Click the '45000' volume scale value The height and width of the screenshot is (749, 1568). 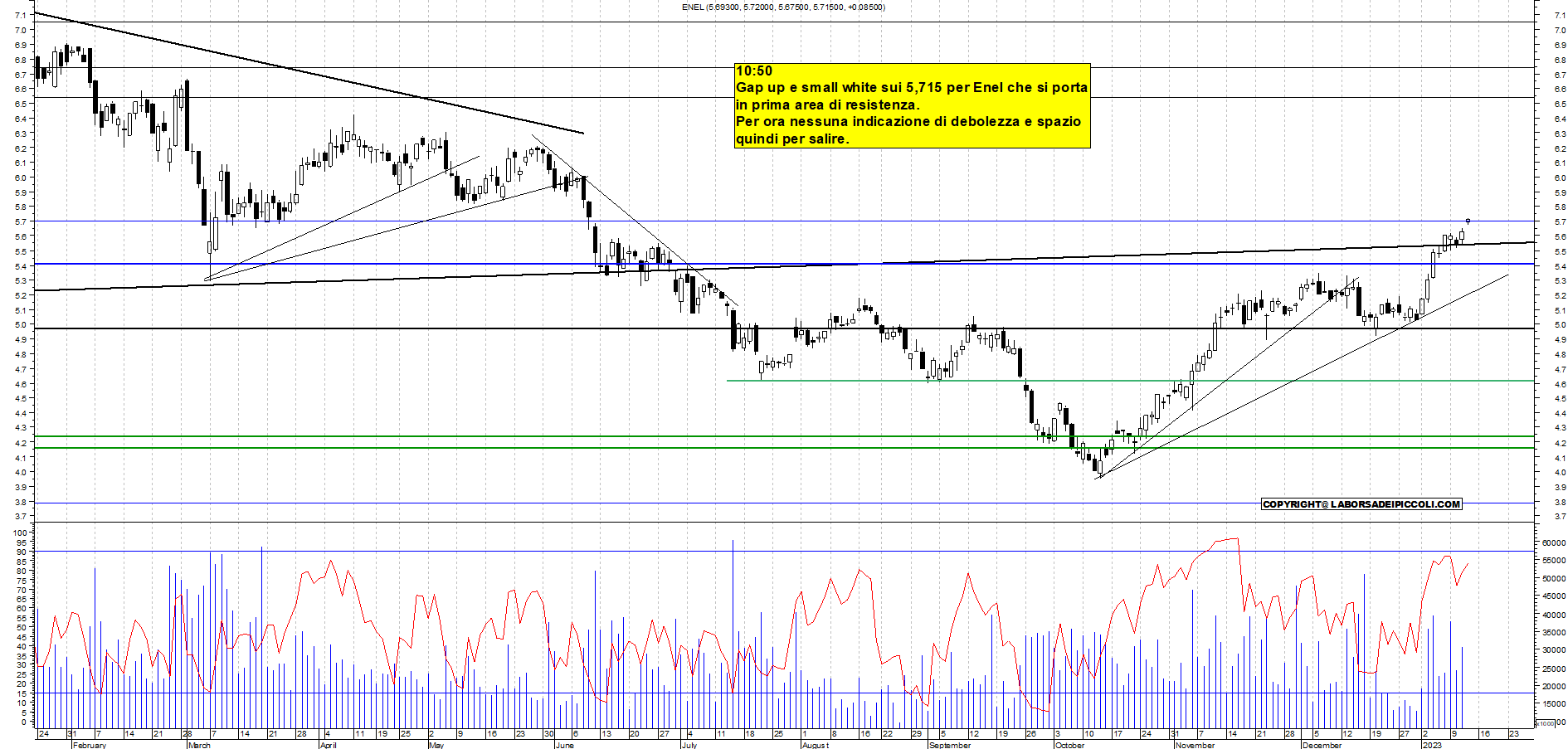(1554, 597)
